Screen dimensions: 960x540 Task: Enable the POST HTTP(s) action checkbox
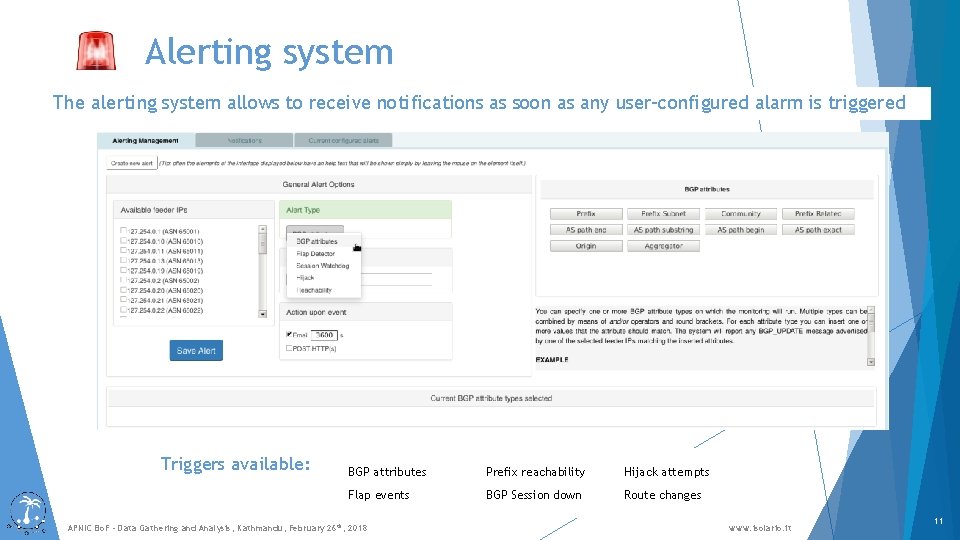pyautogui.click(x=289, y=348)
